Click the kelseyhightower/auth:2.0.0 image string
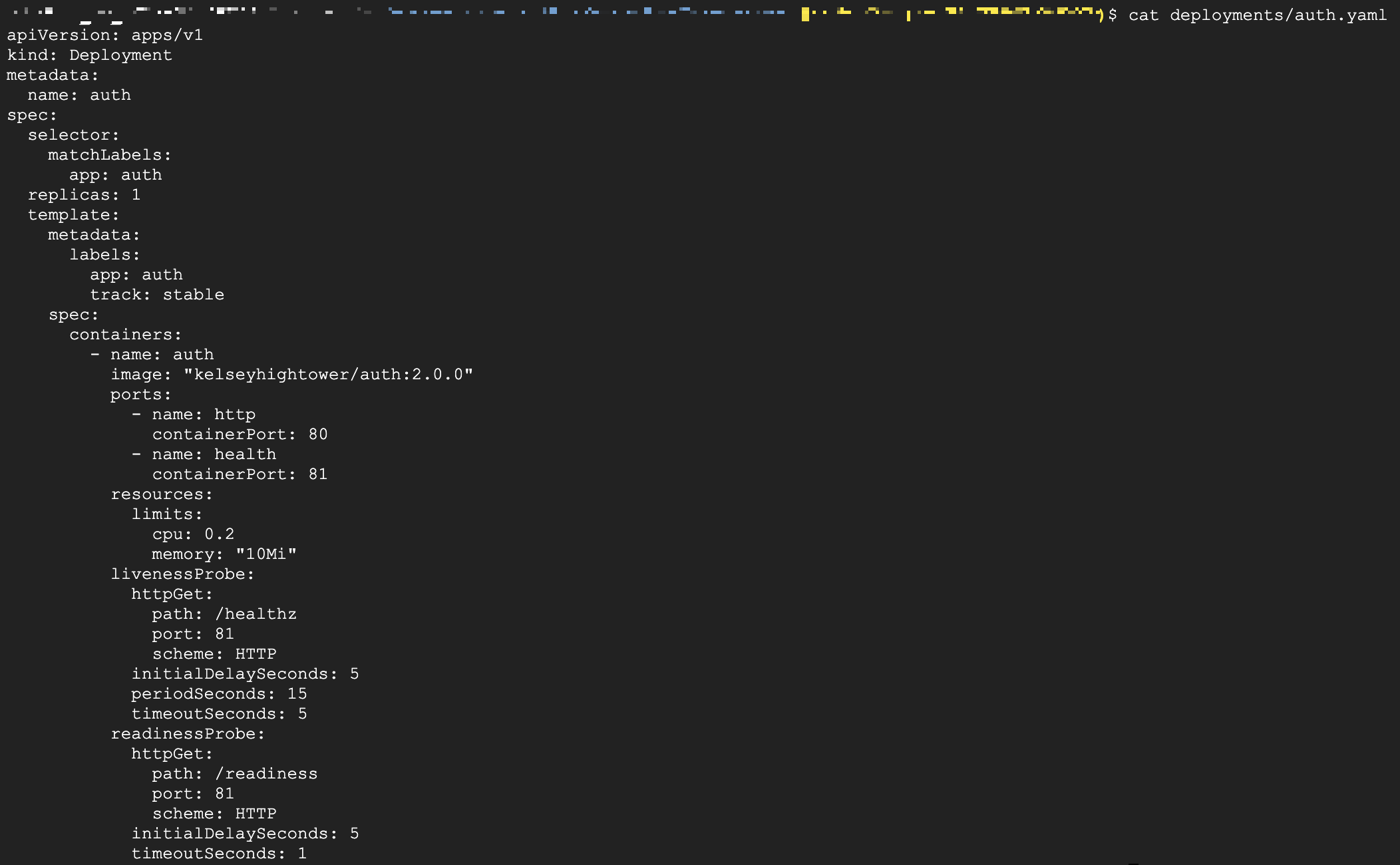 coord(328,375)
